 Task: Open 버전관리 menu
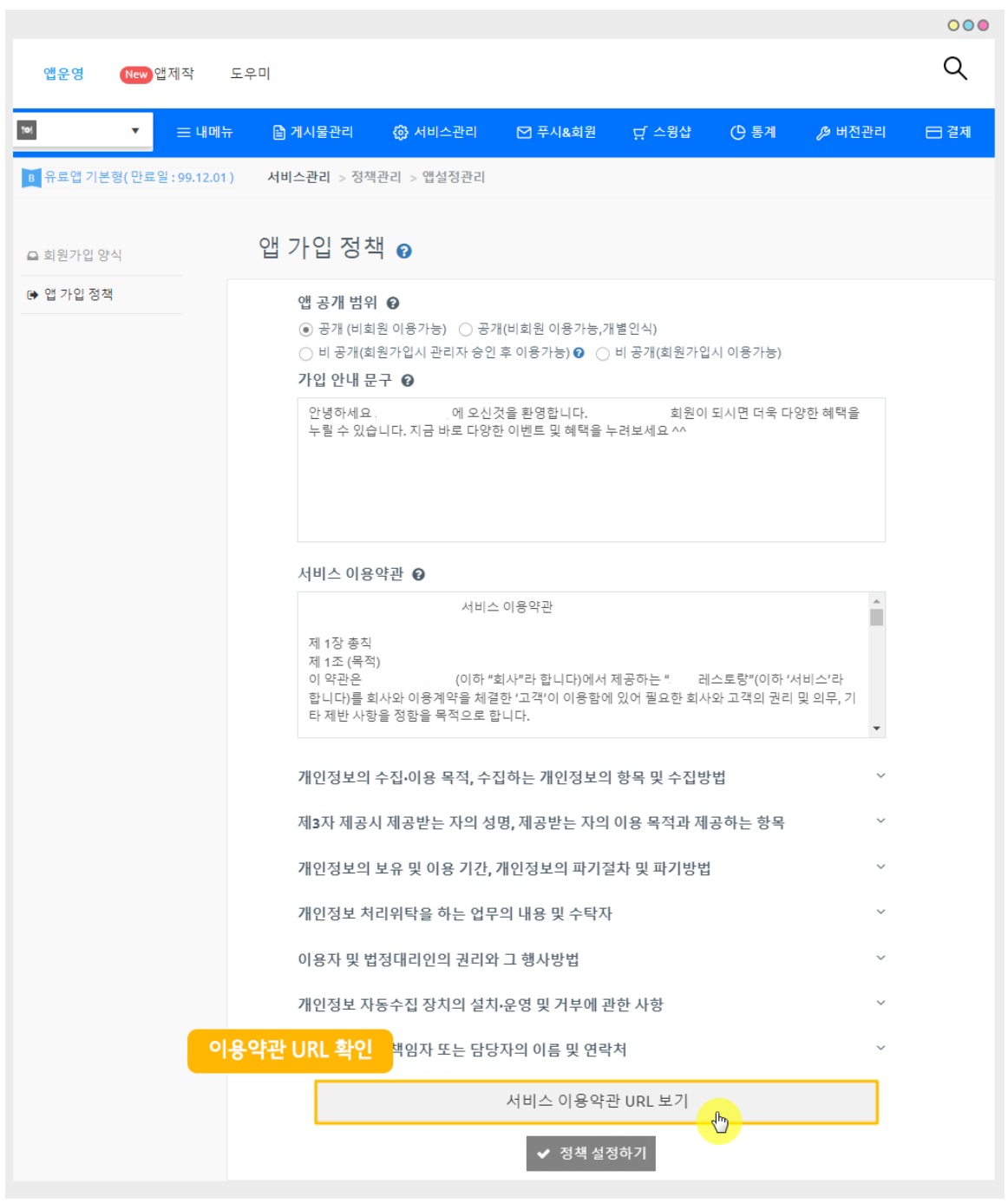851,133
